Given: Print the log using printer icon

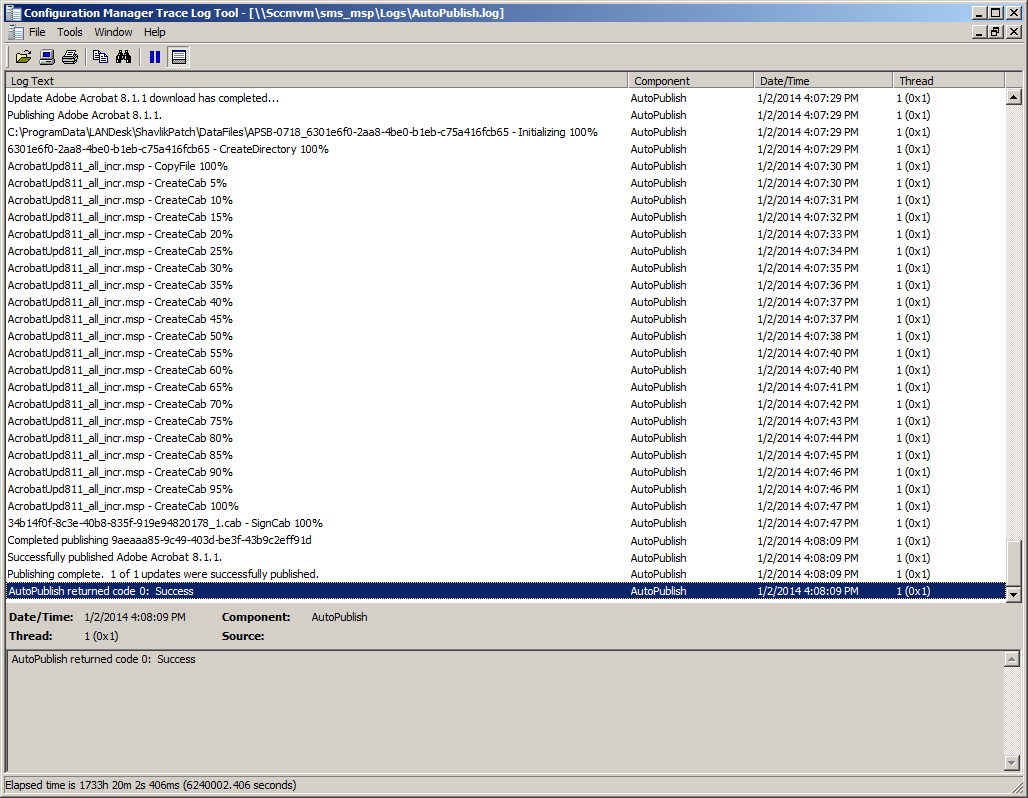Looking at the screenshot, I should pyautogui.click(x=70, y=57).
